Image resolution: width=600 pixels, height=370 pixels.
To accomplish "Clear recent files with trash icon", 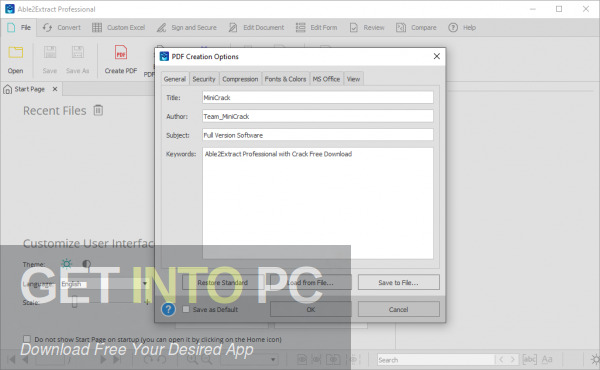I will [98, 110].
